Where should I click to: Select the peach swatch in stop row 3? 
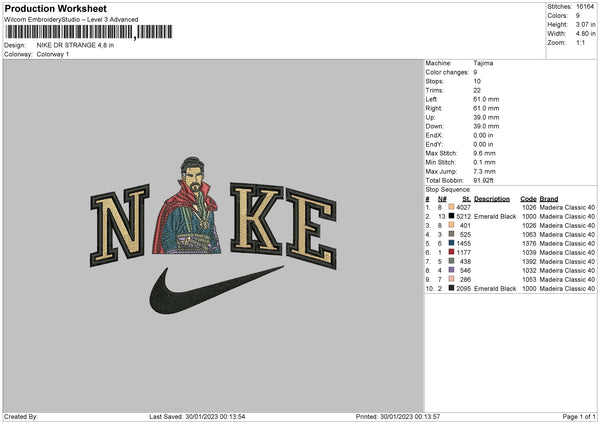pyautogui.click(x=451, y=225)
